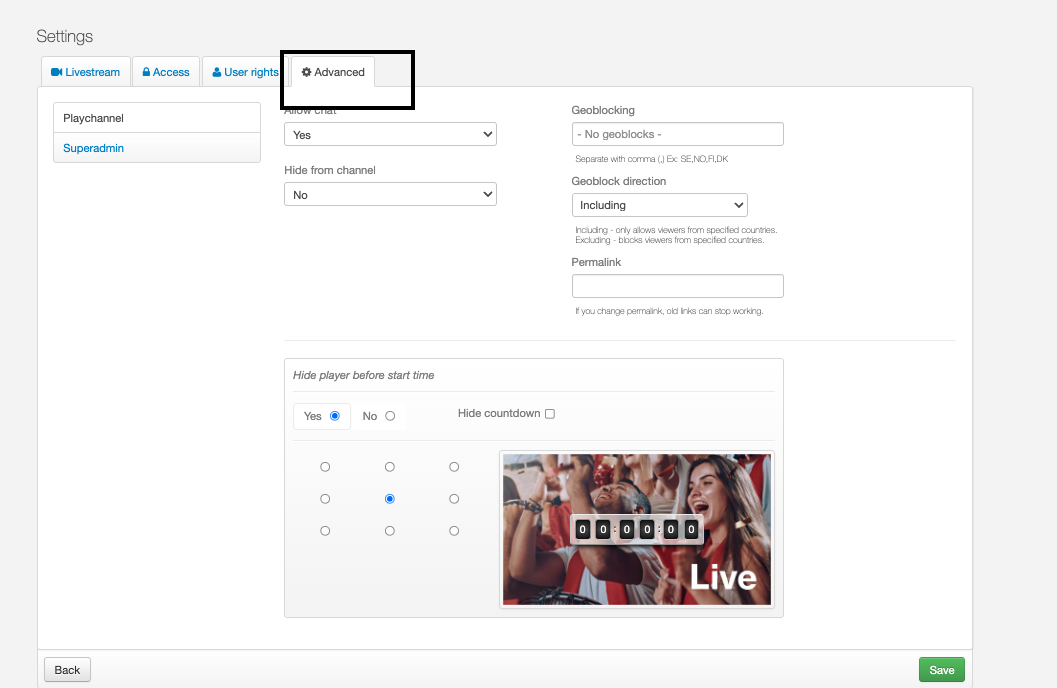Open the Hide from channel dropdown
The image size is (1057, 688).
[x=390, y=195]
